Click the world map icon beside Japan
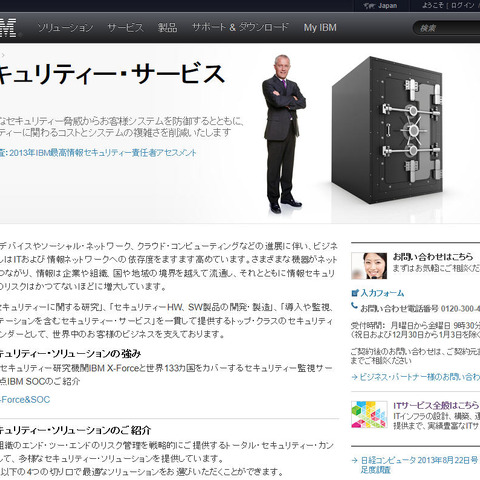The width and height of the screenshot is (480, 480). 369,6
